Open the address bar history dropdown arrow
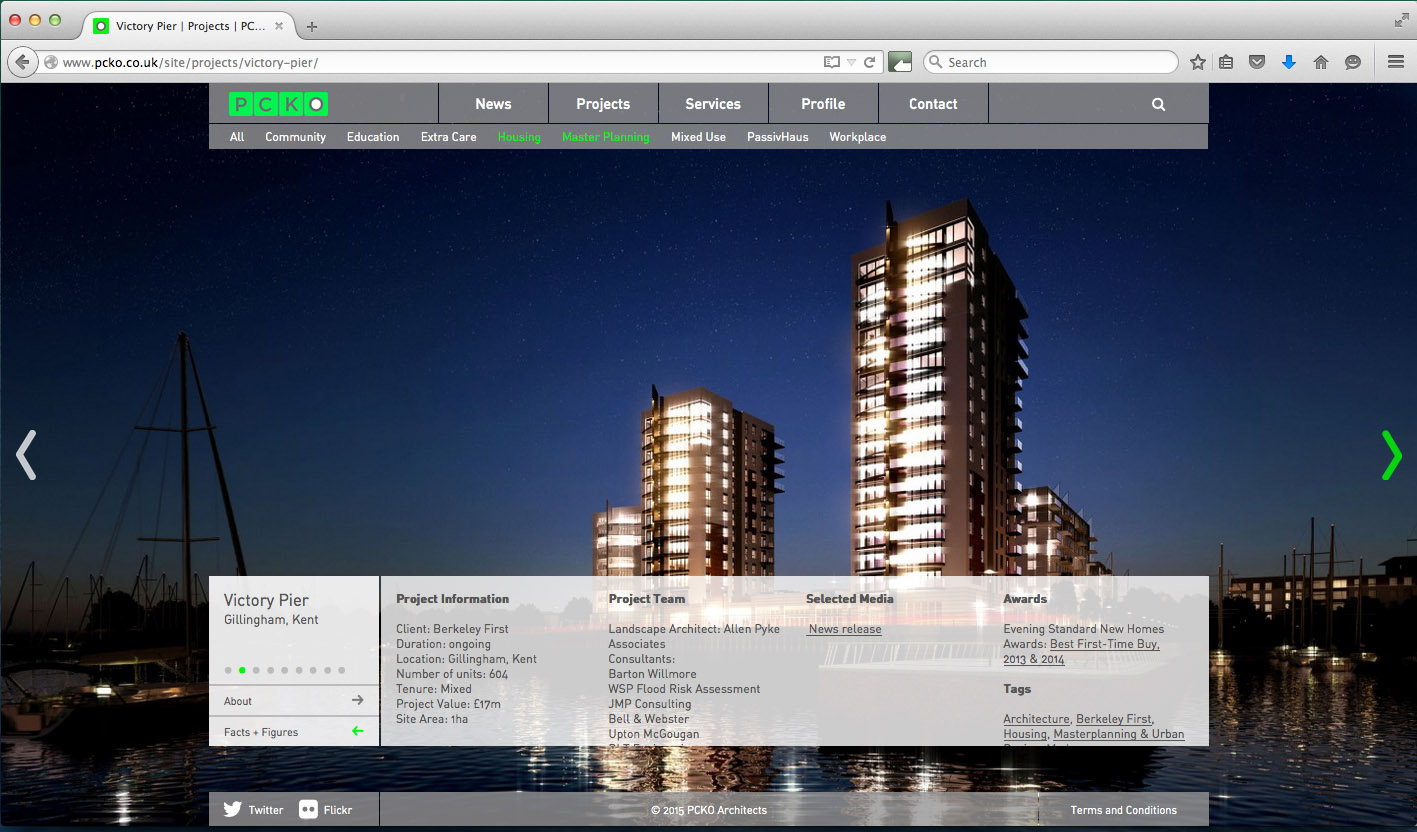Screen dimensions: 1417x832 tap(851, 62)
